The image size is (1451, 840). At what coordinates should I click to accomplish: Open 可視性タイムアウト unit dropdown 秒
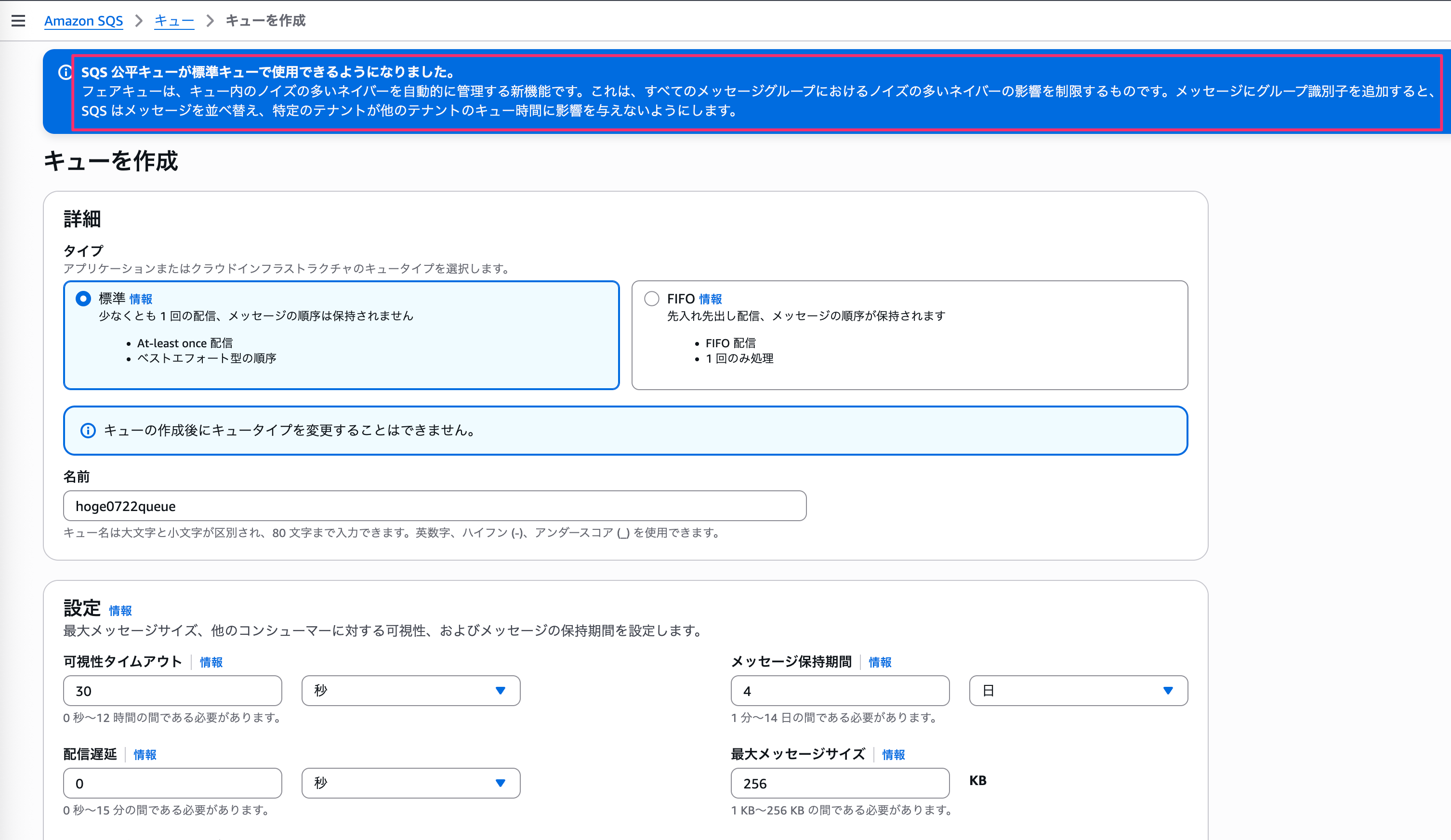410,690
